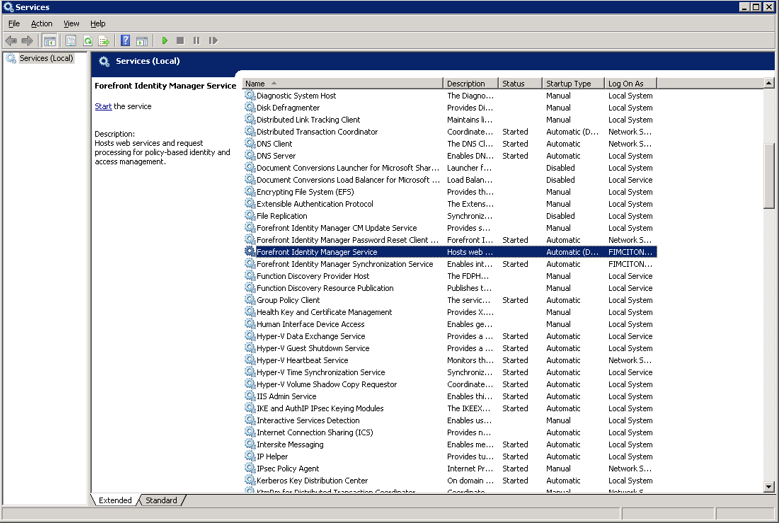Select Function Discovery Resource Publication service
The width and height of the screenshot is (781, 525).
[x=450, y=288]
